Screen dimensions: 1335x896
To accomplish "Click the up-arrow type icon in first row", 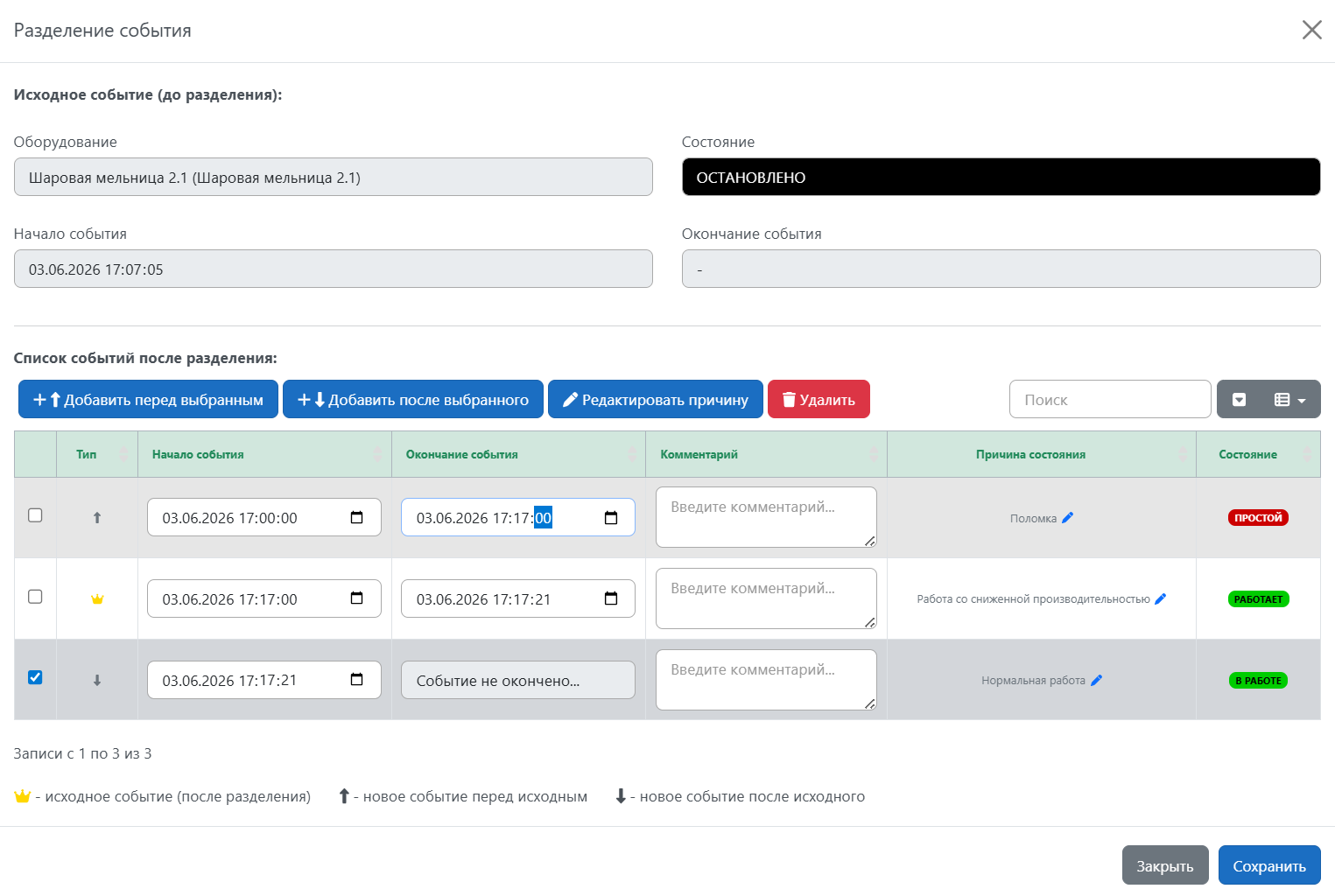I will 97,518.
